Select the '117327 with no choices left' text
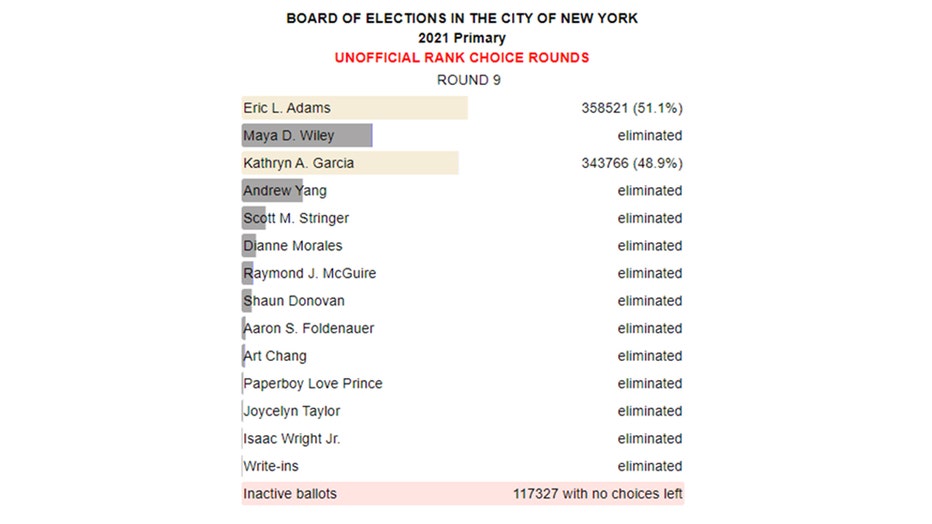 (x=597, y=494)
